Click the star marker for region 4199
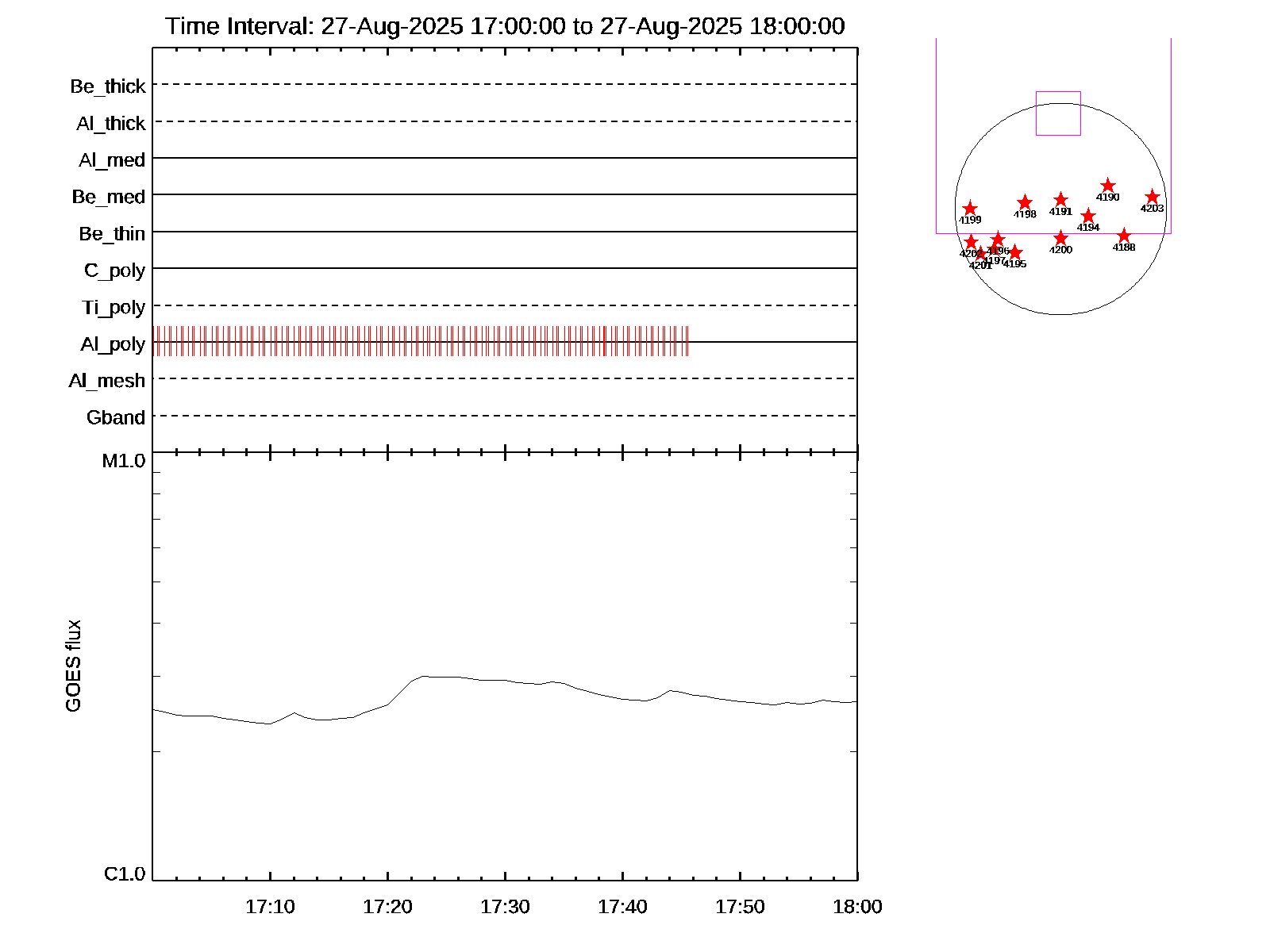Screen dimensions: 1270x952 tap(970, 209)
